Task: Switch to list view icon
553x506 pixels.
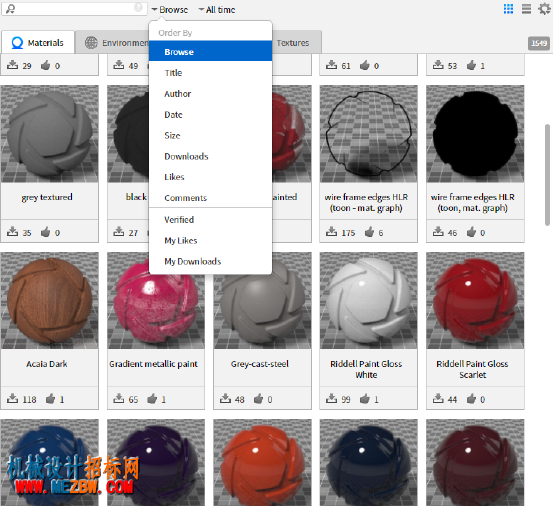Action: 526,9
